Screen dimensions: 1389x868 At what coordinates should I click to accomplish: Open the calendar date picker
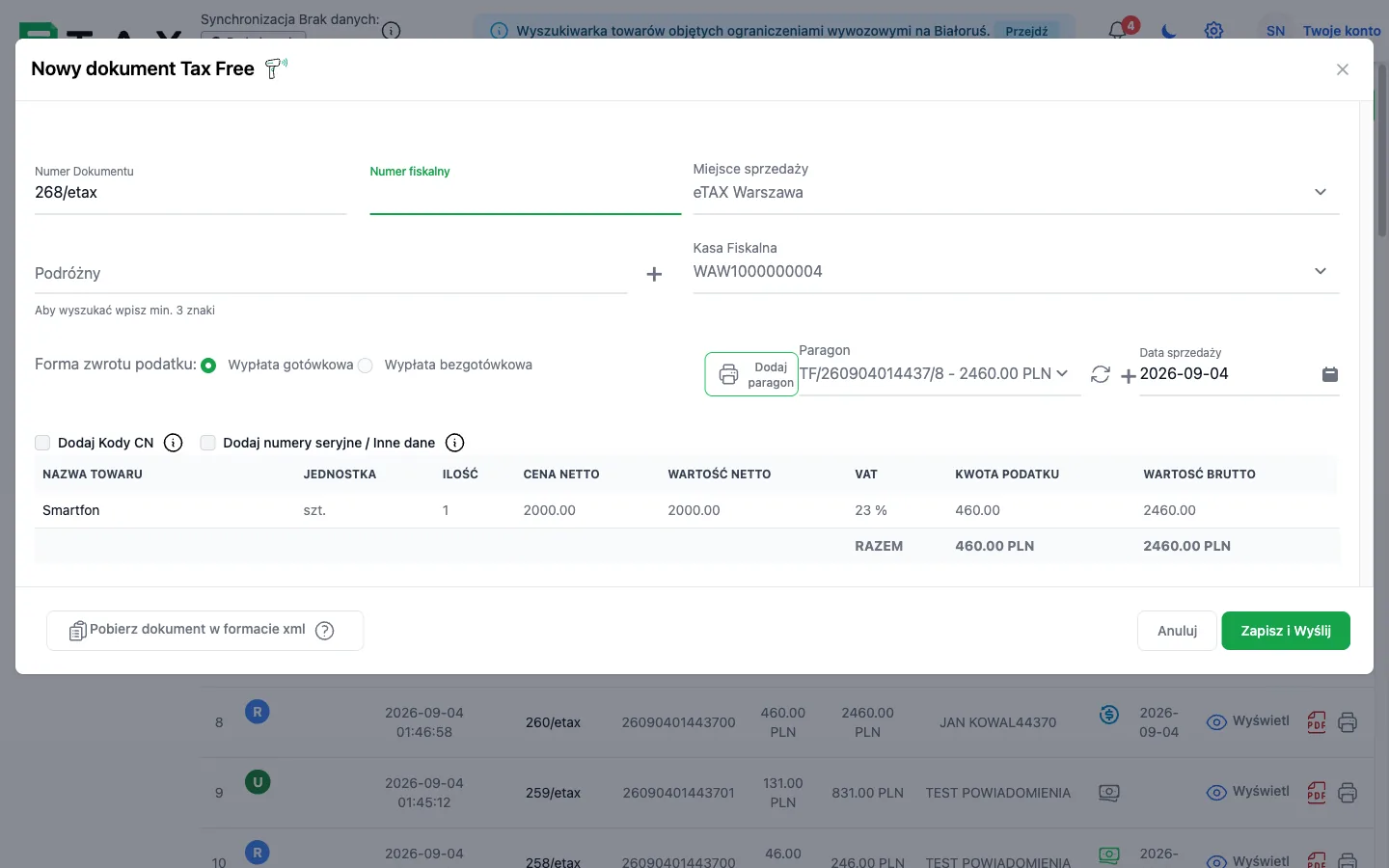[1329, 374]
